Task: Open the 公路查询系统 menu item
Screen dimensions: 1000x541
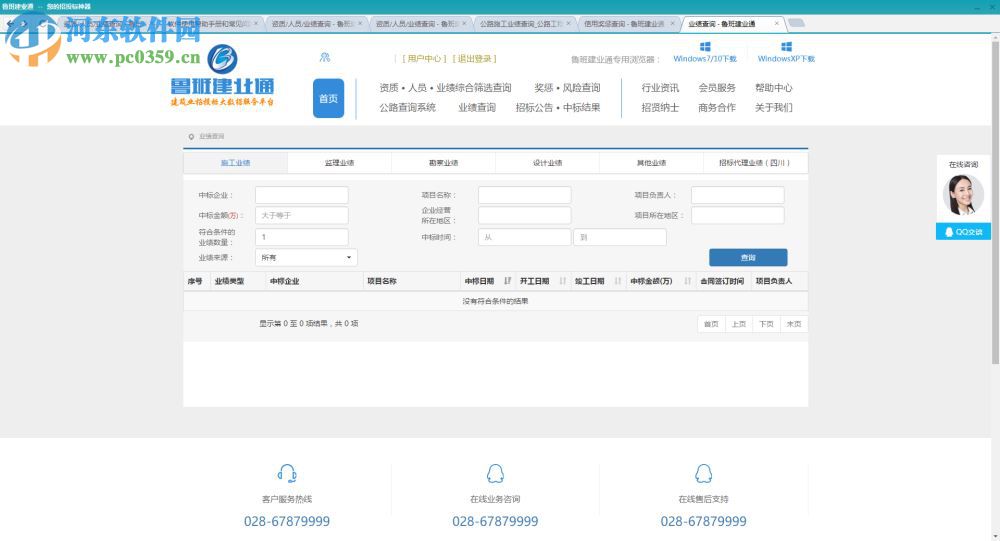Action: [x=408, y=107]
